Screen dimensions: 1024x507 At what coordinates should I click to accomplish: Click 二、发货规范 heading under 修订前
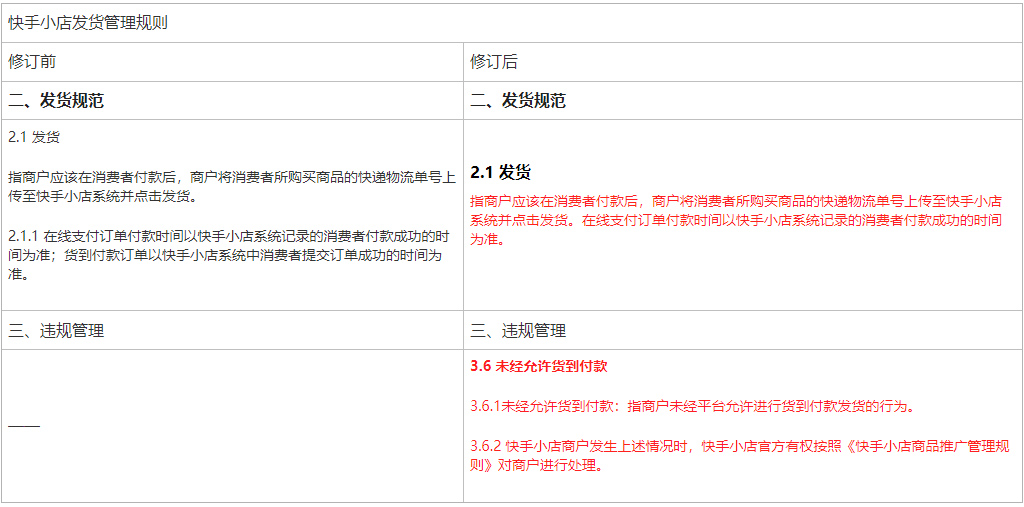(56, 101)
